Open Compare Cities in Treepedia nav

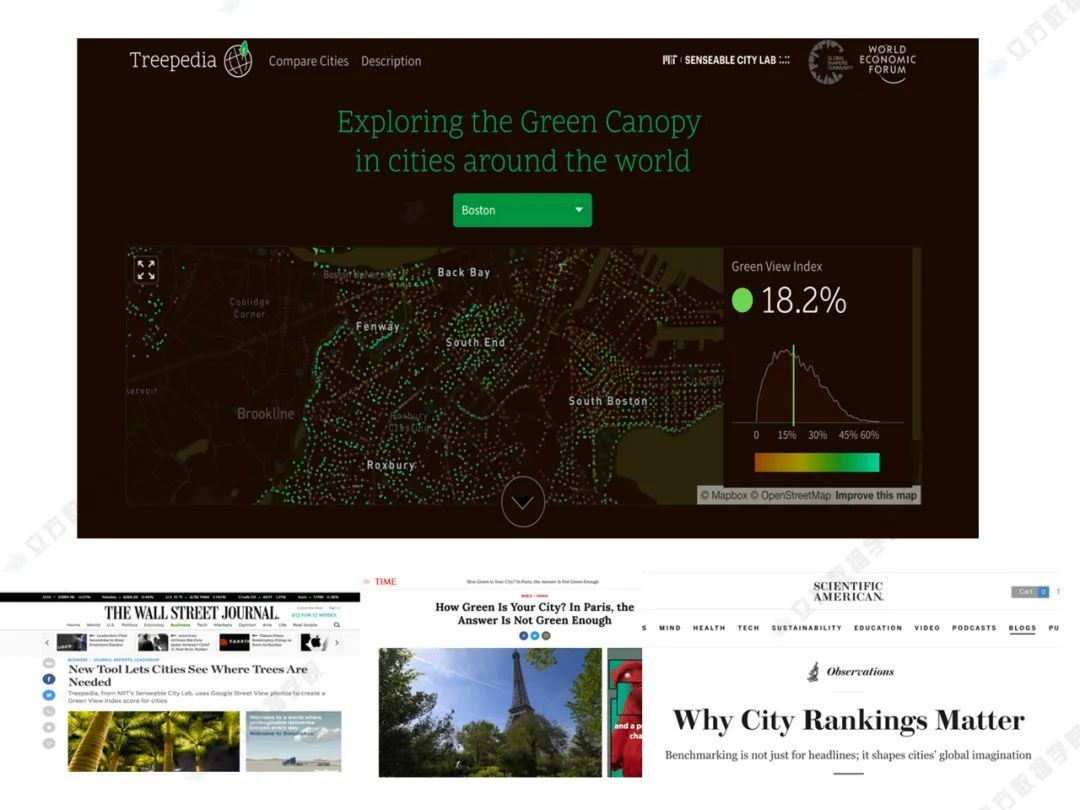coord(309,61)
